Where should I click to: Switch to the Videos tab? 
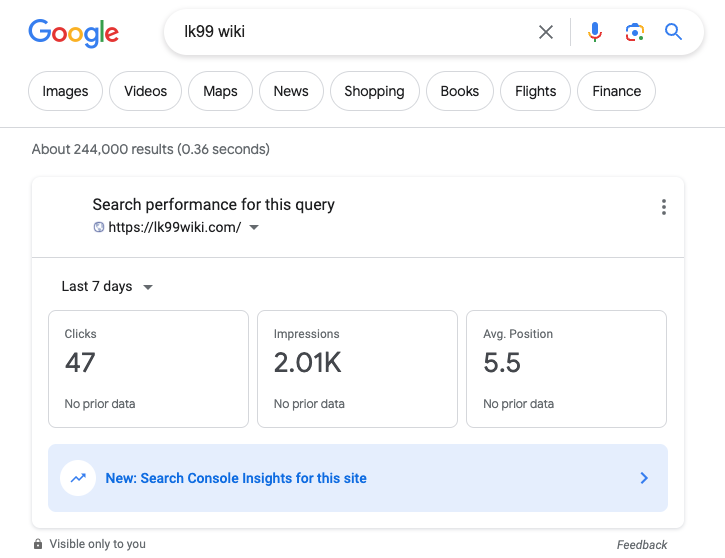coord(145,91)
